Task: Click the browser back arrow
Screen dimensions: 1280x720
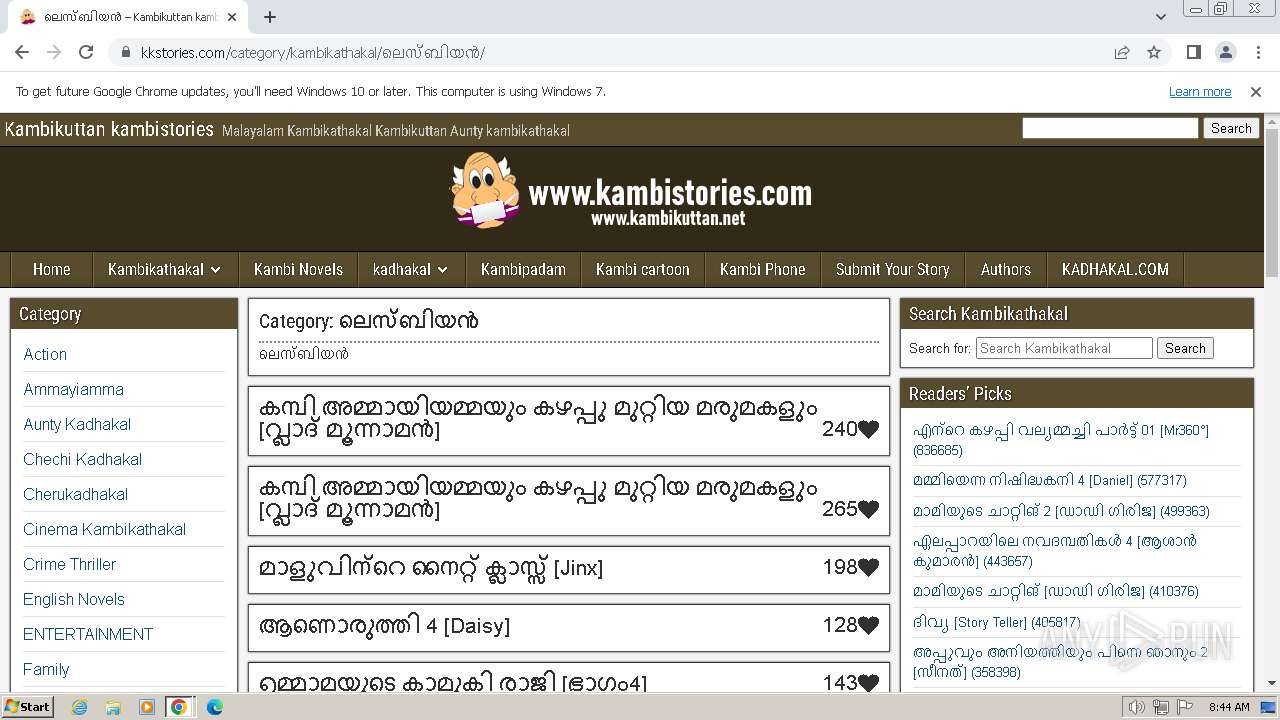Action: 22,52
